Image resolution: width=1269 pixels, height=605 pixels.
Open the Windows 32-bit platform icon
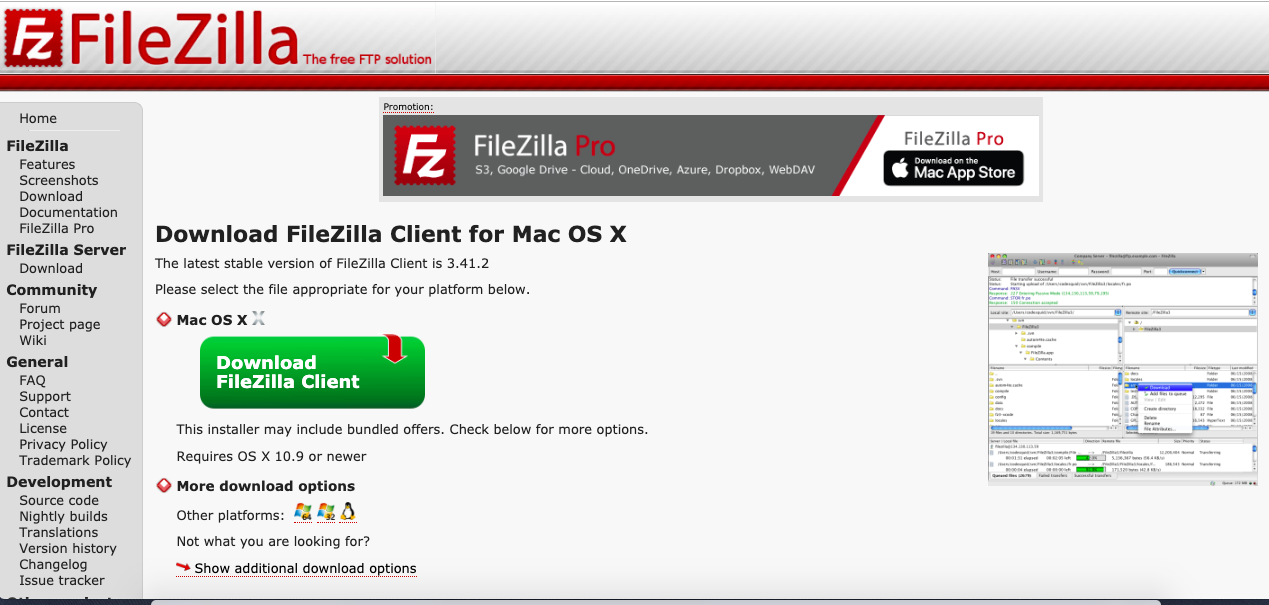326,513
